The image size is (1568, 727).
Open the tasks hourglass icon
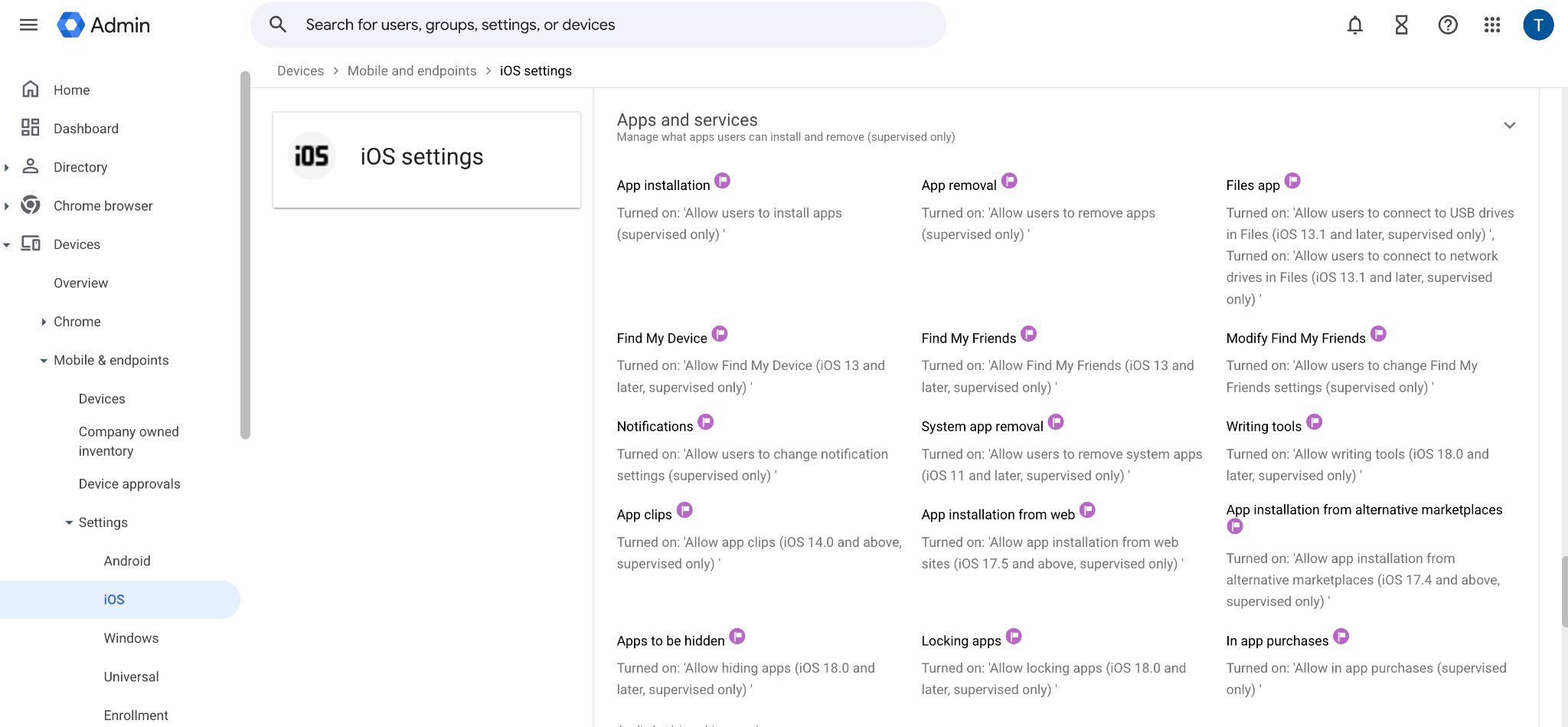(x=1401, y=25)
